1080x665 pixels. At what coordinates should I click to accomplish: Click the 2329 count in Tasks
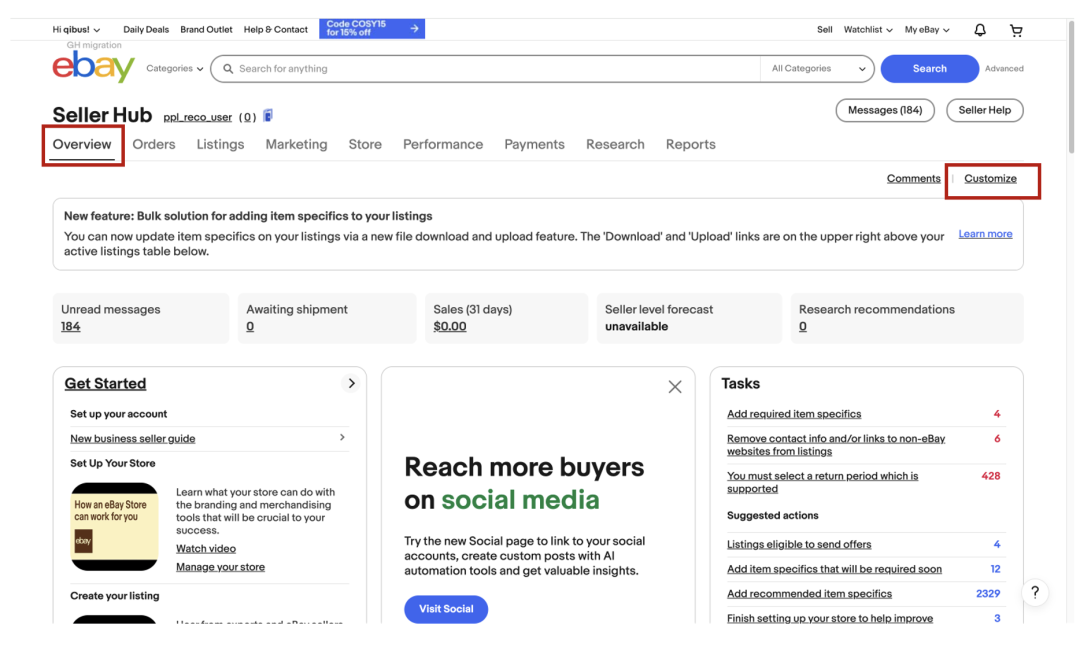pyautogui.click(x=988, y=593)
